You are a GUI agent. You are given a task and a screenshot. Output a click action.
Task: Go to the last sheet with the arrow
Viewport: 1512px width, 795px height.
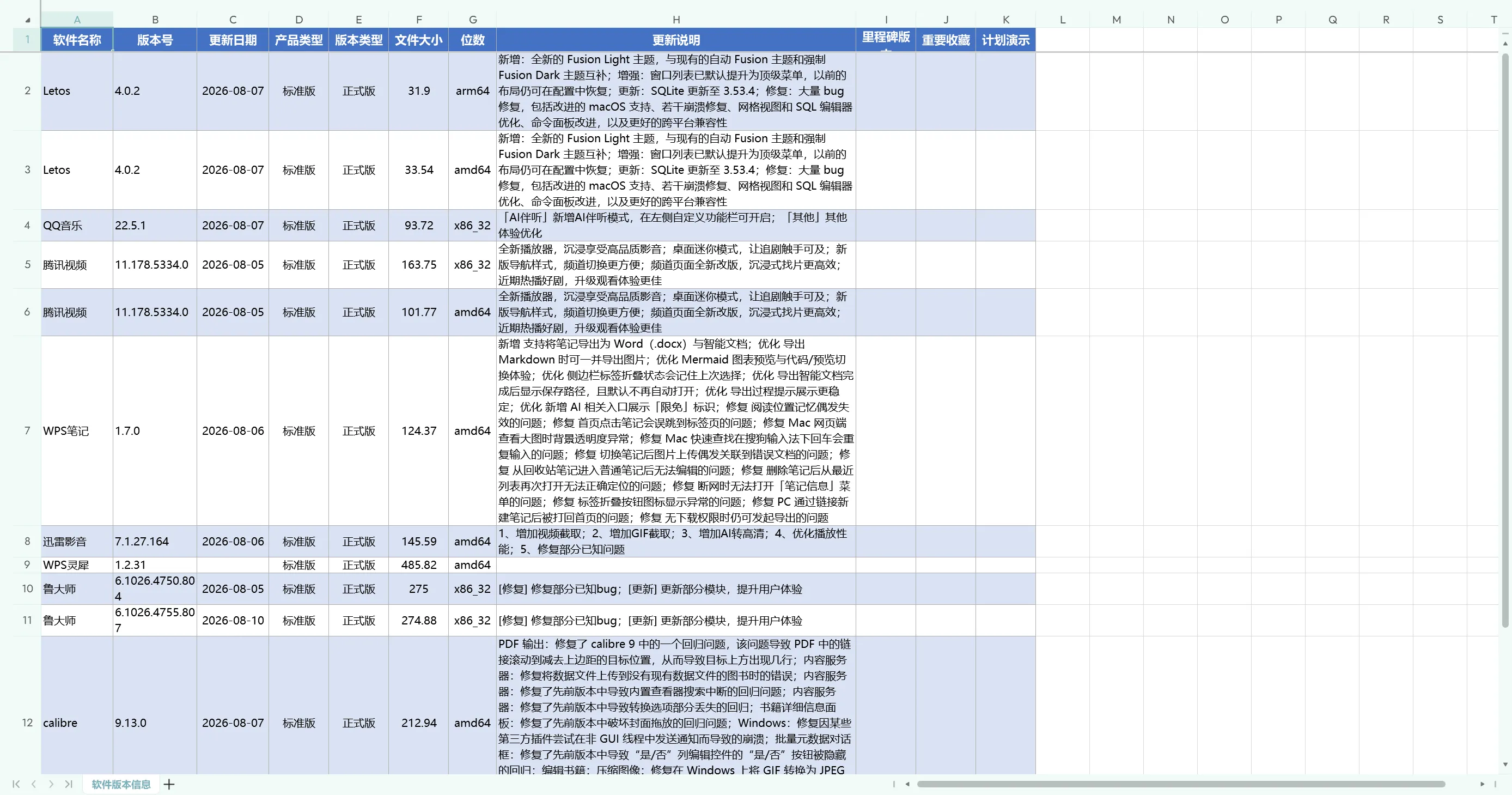coord(69,784)
